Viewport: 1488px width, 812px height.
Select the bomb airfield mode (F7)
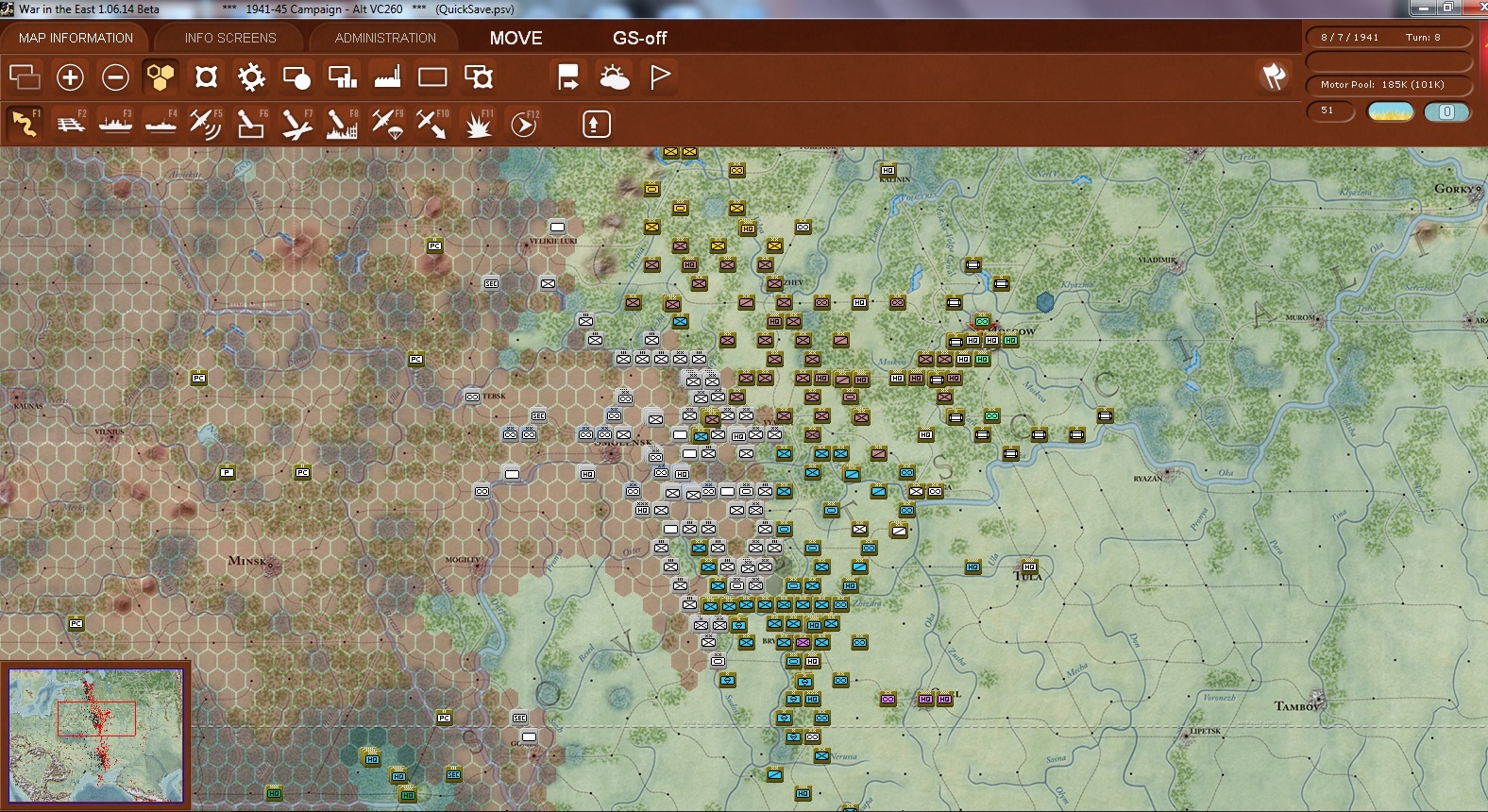tap(296, 124)
